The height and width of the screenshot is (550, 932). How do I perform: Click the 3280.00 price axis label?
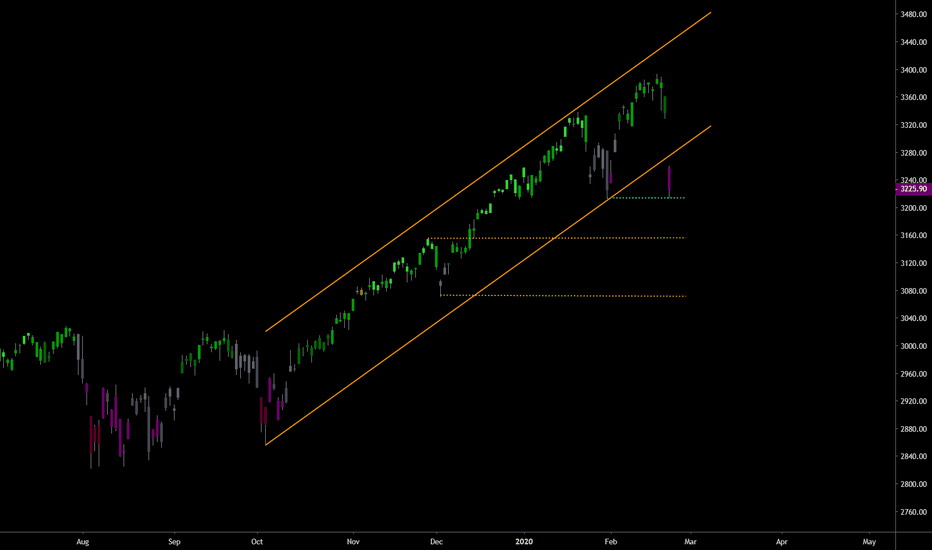[914, 153]
